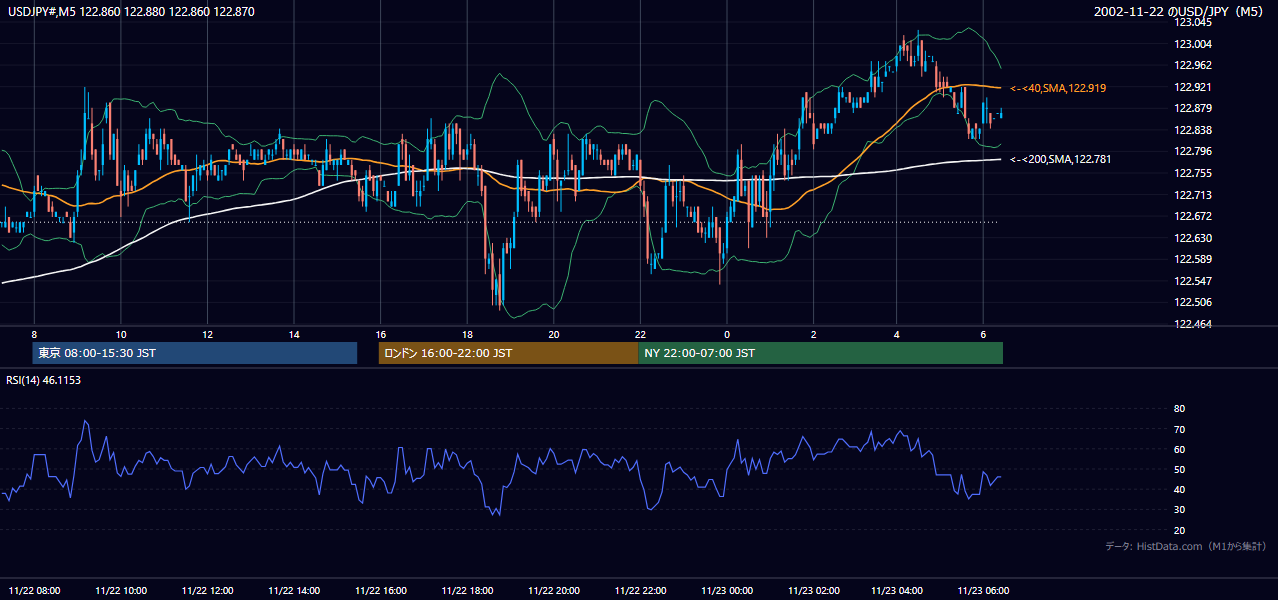Click hour tick 10 under price chart
This screenshot has width=1278, height=600.
coord(121,334)
